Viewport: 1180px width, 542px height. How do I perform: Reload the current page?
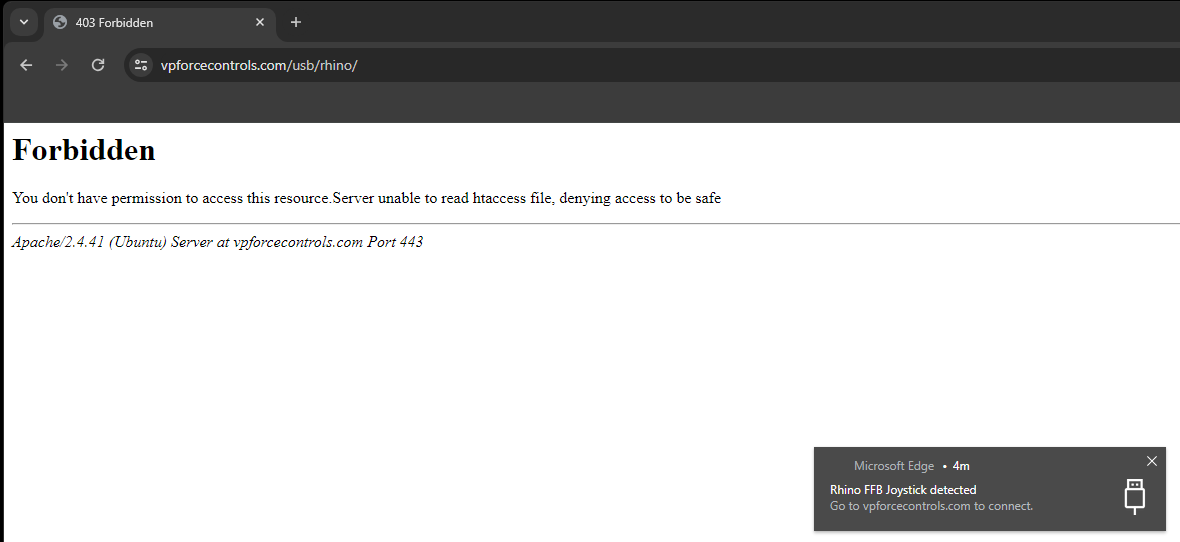click(98, 65)
